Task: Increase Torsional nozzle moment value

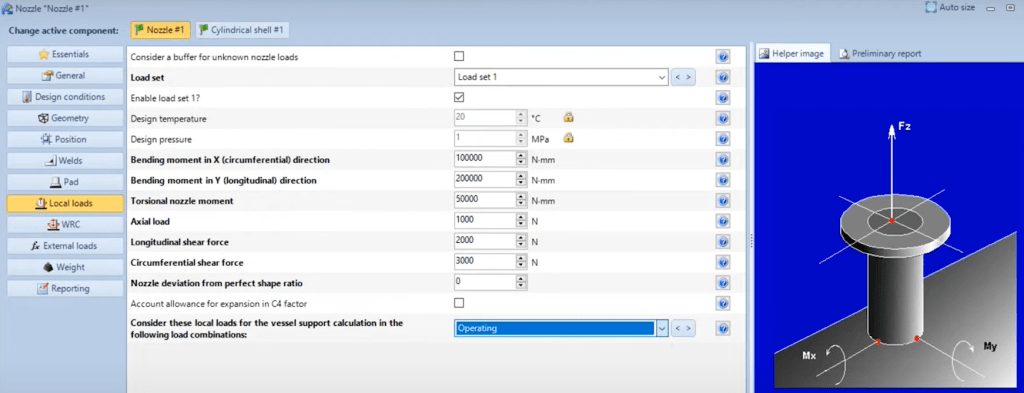Action: [x=521, y=197]
